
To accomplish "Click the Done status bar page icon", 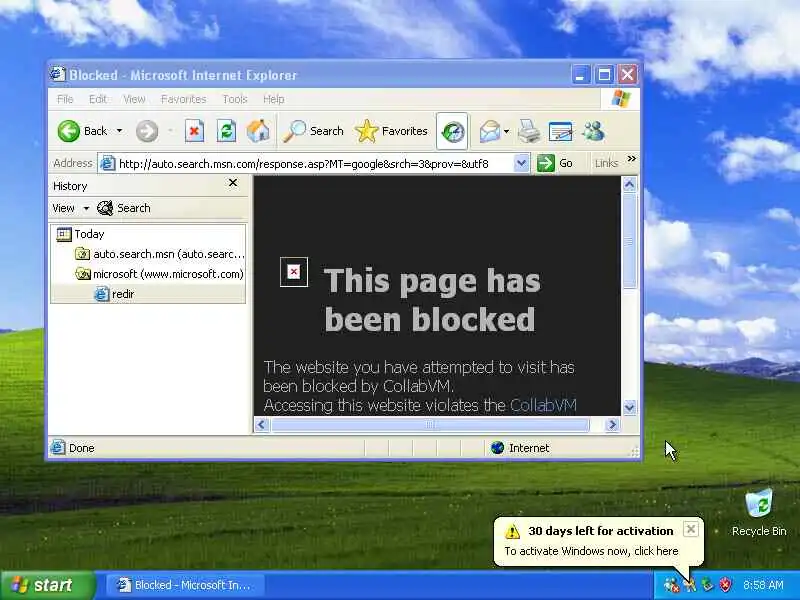I will click(x=58, y=447).
